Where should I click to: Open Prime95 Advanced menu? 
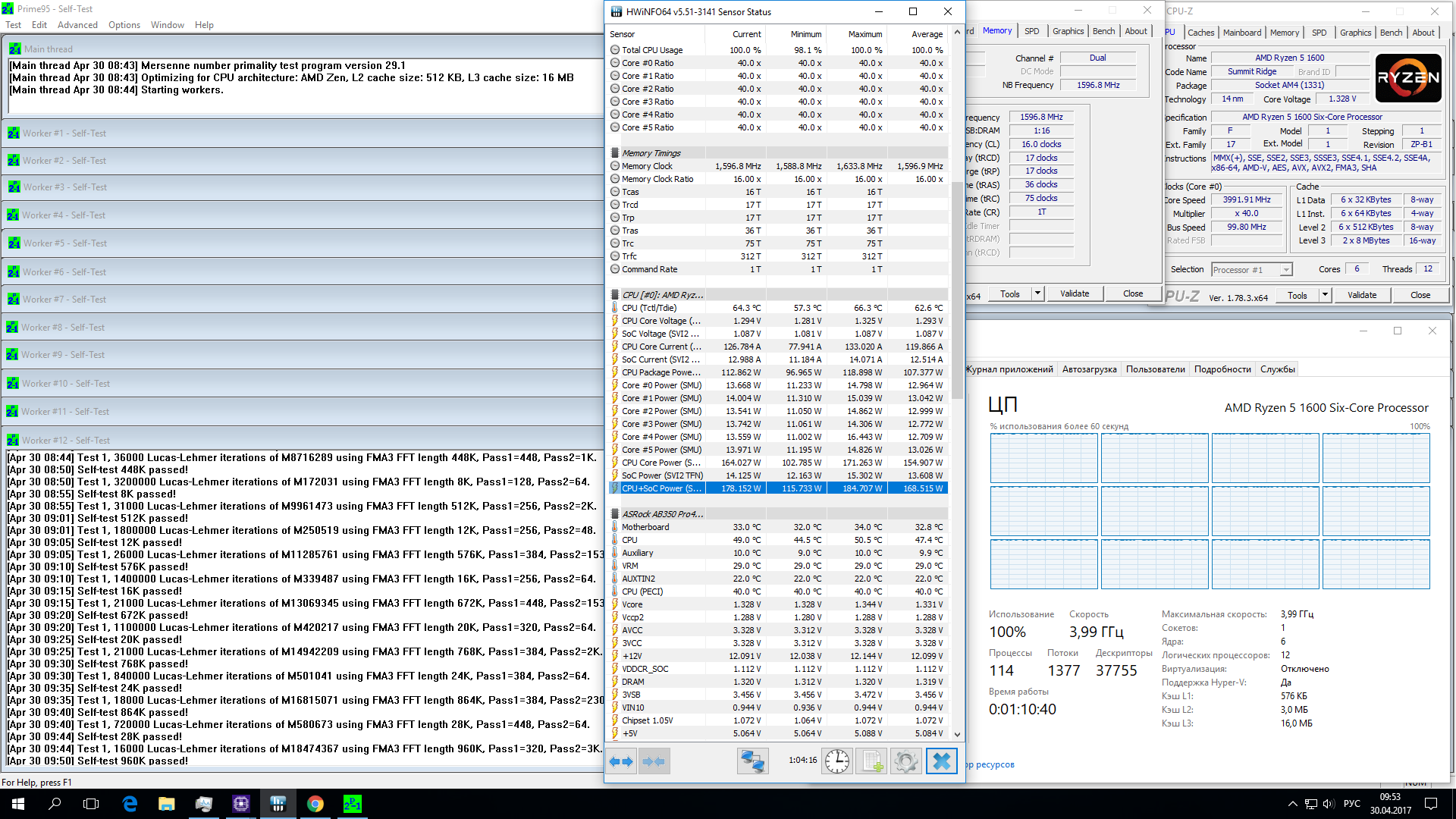(x=77, y=25)
